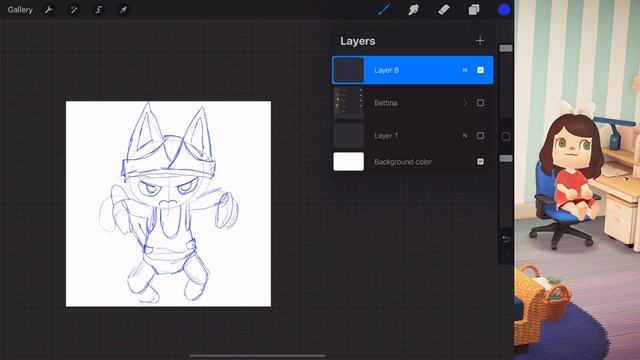Image resolution: width=640 pixels, height=360 pixels.
Task: Activate the Transform arrow tool
Action: [x=123, y=10]
